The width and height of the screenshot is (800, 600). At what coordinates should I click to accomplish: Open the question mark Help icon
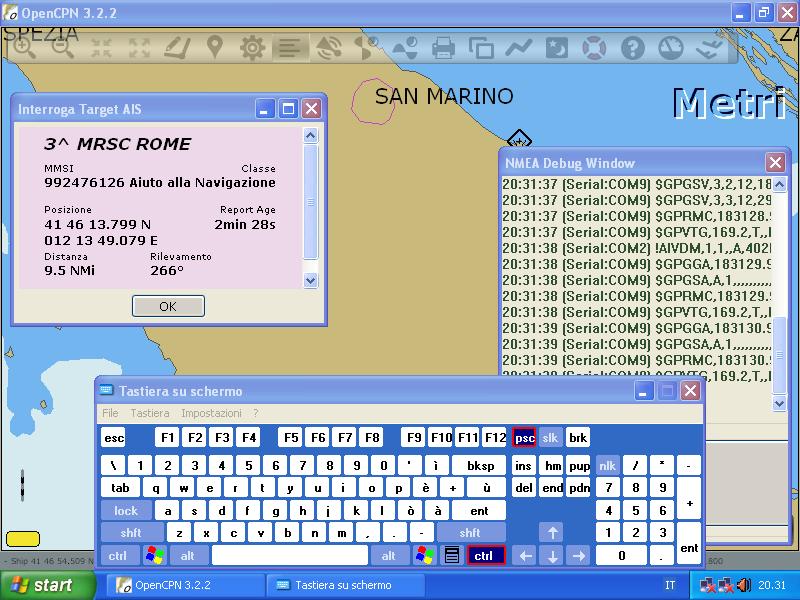[x=633, y=48]
